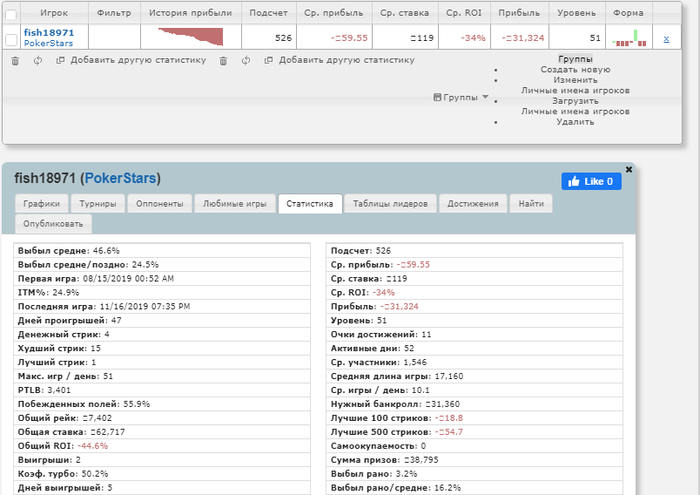700x495 pixels.
Task: Click the PTLB: 3,401 statistic row
Action: coord(162,390)
